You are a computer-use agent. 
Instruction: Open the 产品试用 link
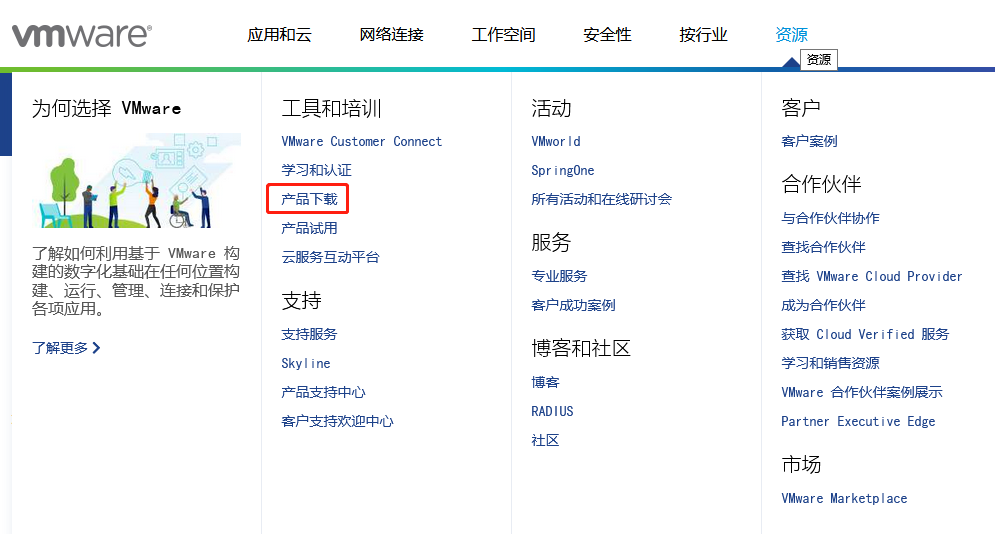(x=309, y=228)
